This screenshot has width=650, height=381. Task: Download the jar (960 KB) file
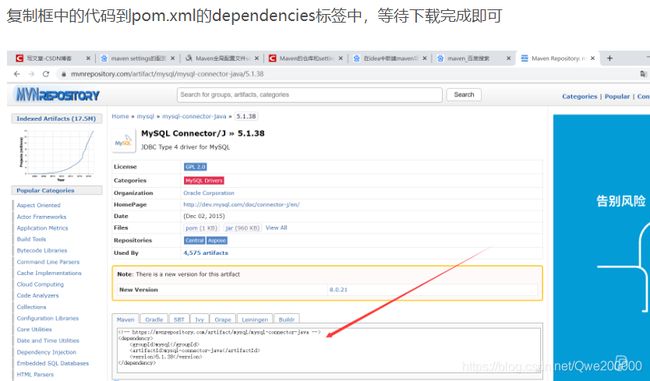242,228
